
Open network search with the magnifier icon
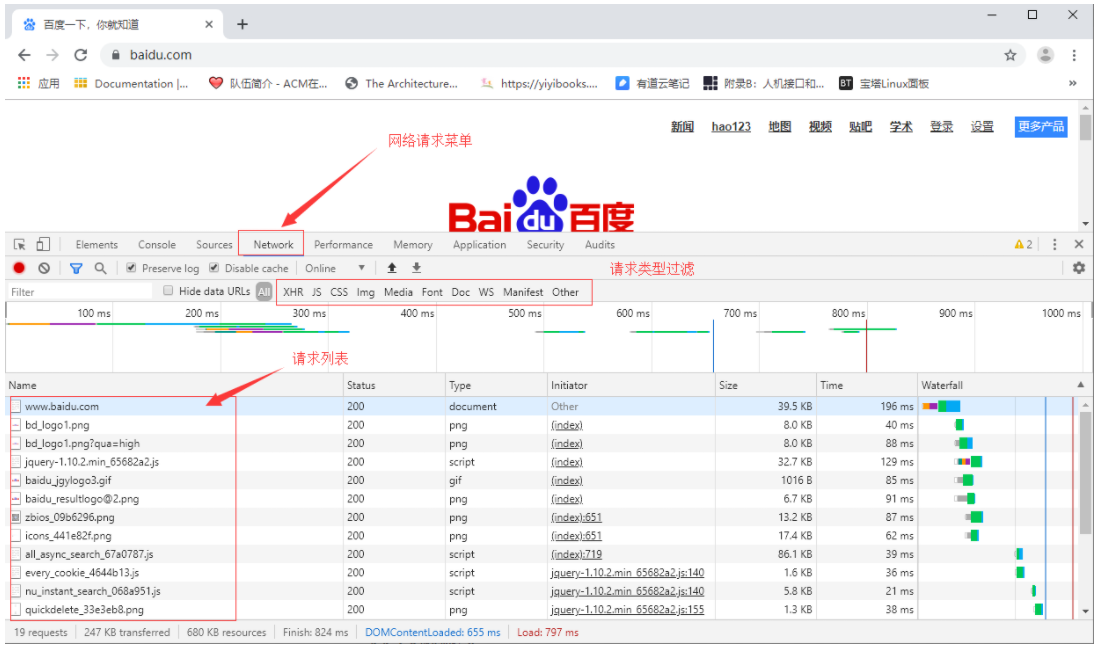tap(100, 268)
